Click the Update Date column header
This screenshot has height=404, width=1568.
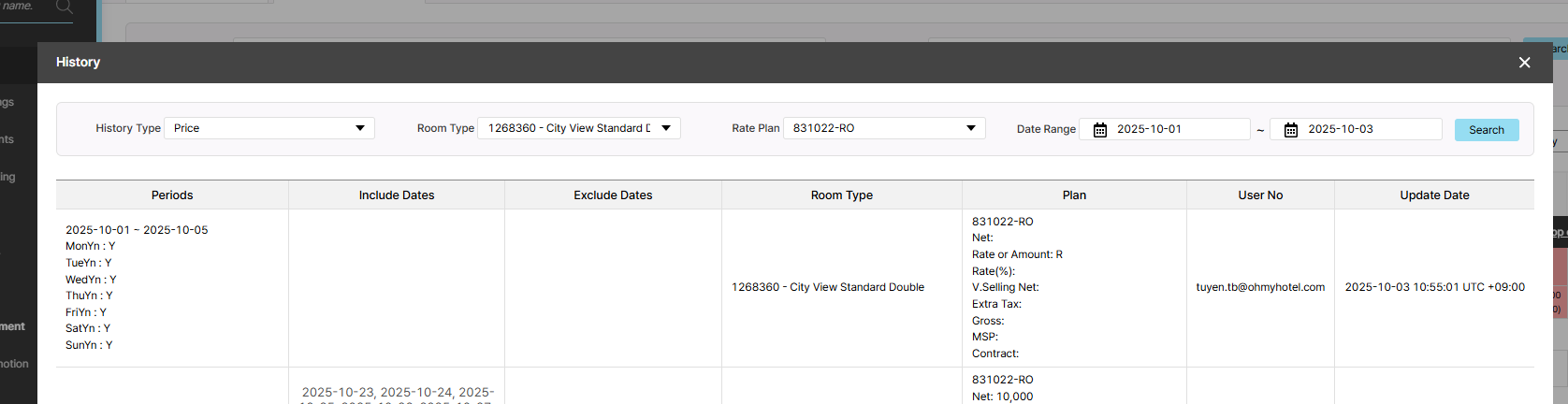pos(1434,195)
